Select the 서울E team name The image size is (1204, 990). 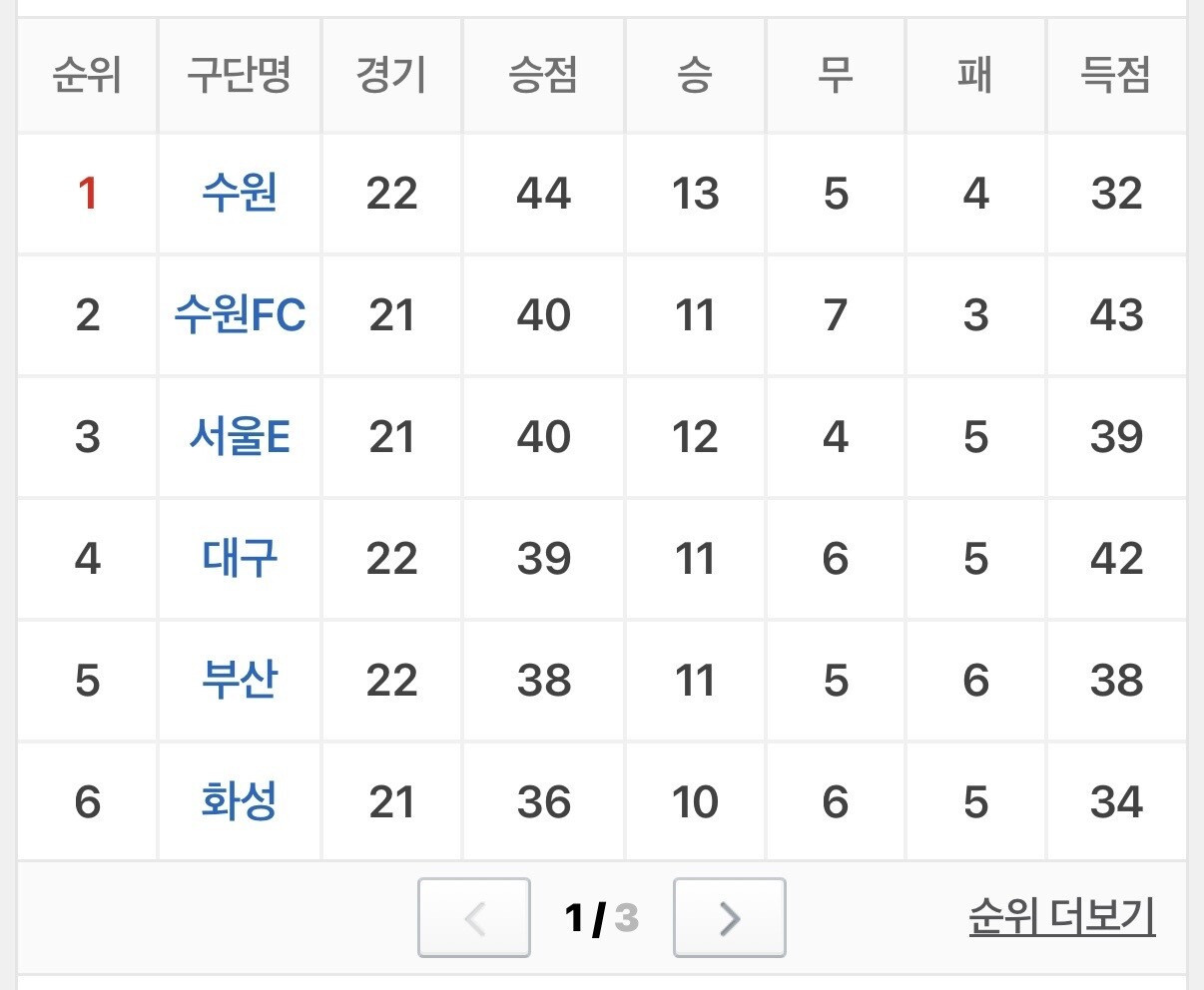240,436
